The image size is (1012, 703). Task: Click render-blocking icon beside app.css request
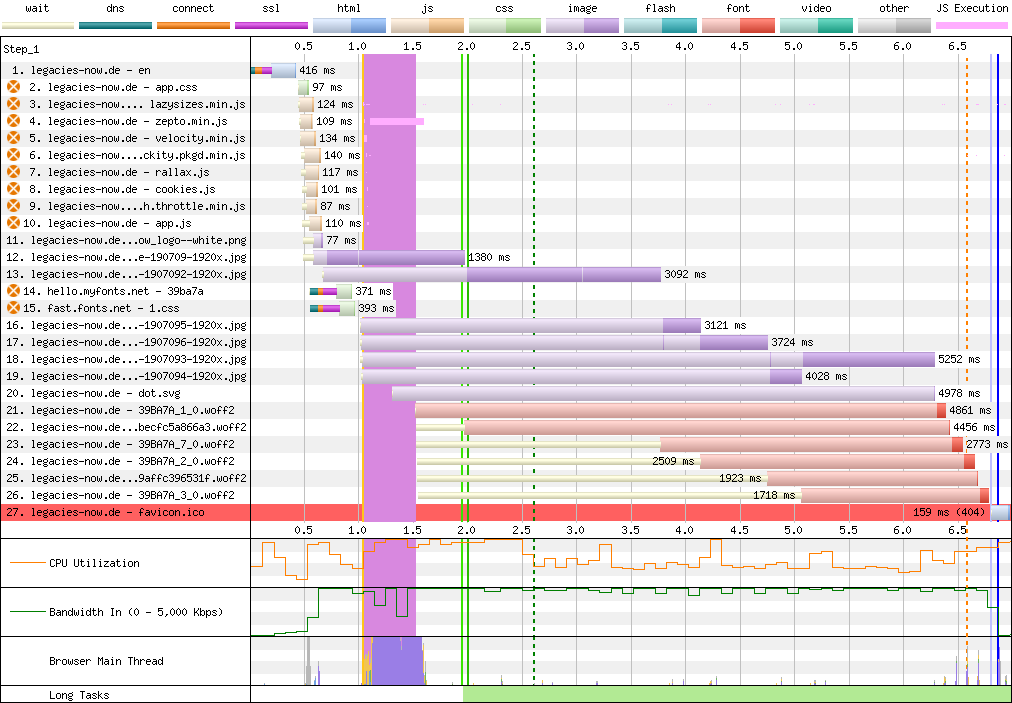(x=13, y=87)
